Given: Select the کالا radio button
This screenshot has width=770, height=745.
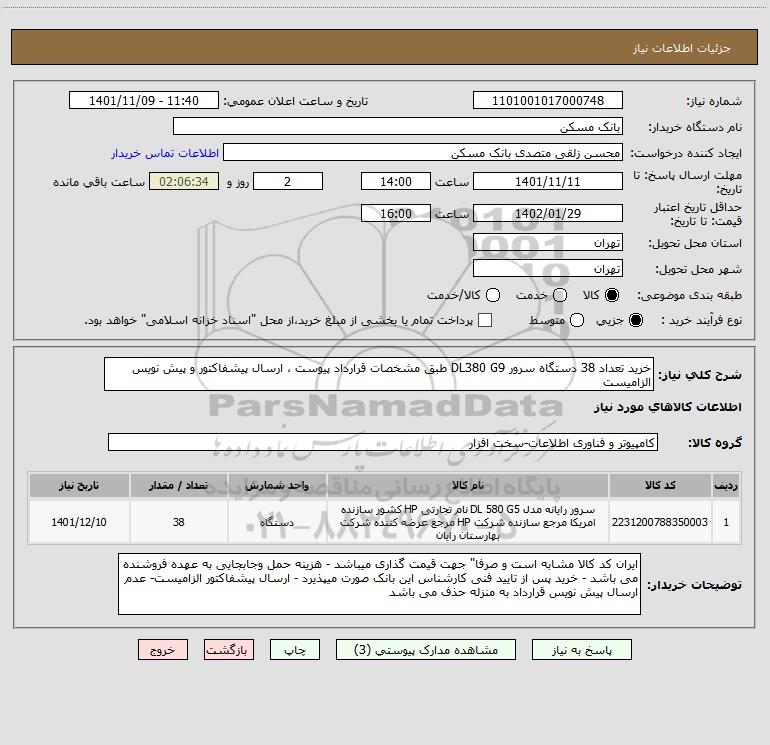Looking at the screenshot, I should 612,295.
